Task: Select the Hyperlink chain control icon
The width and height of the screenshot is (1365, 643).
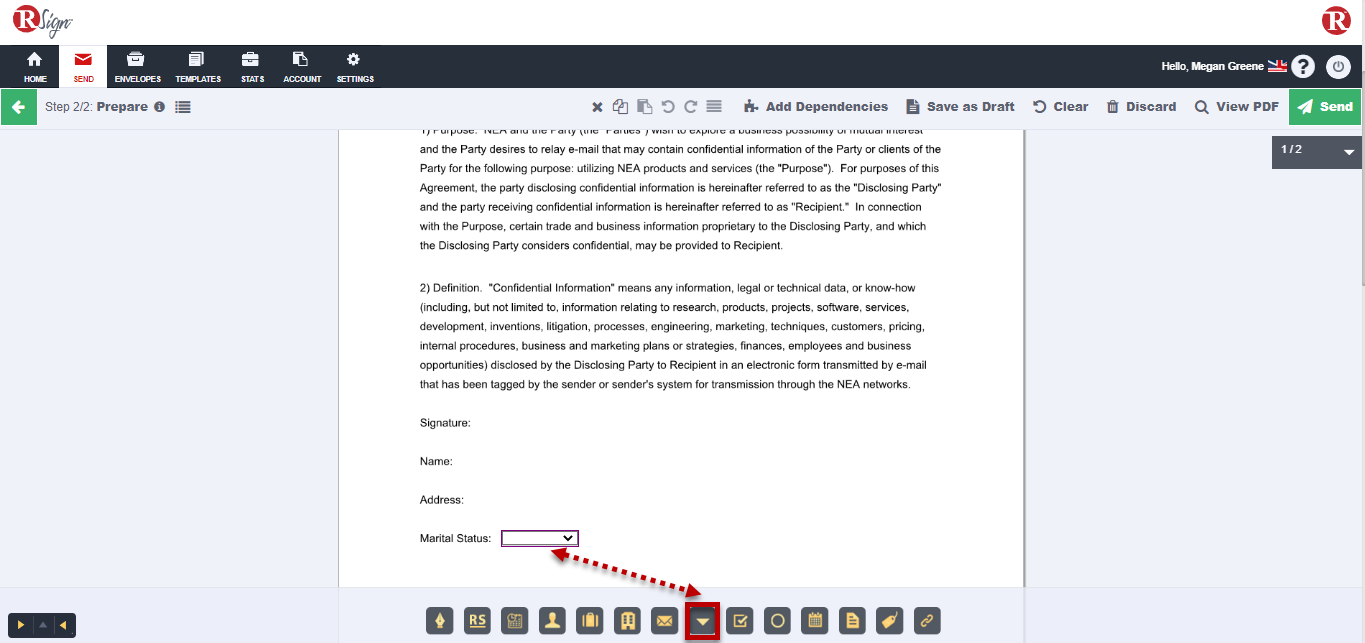Action: 927,621
